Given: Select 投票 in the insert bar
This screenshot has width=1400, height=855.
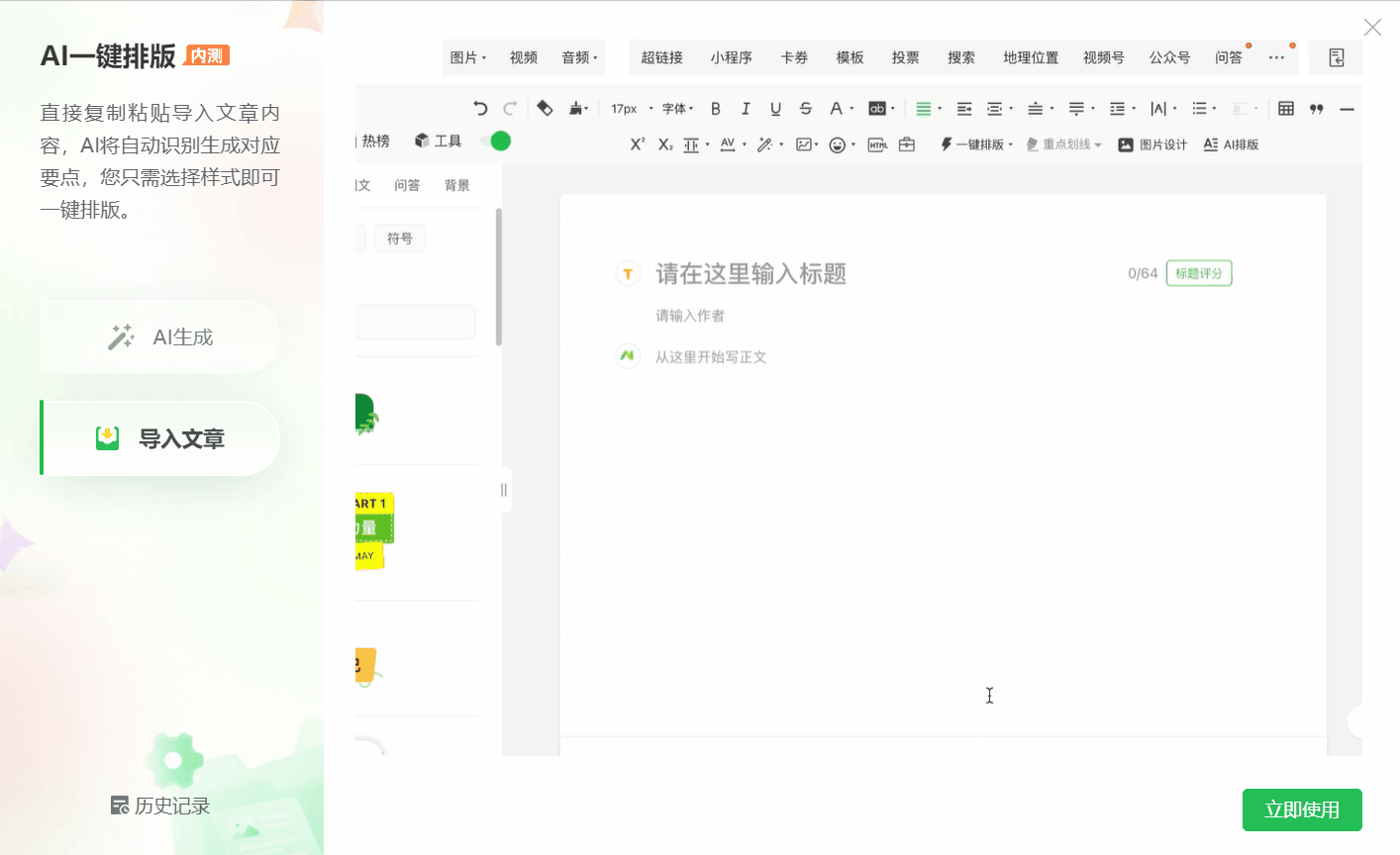Looking at the screenshot, I should click(905, 57).
